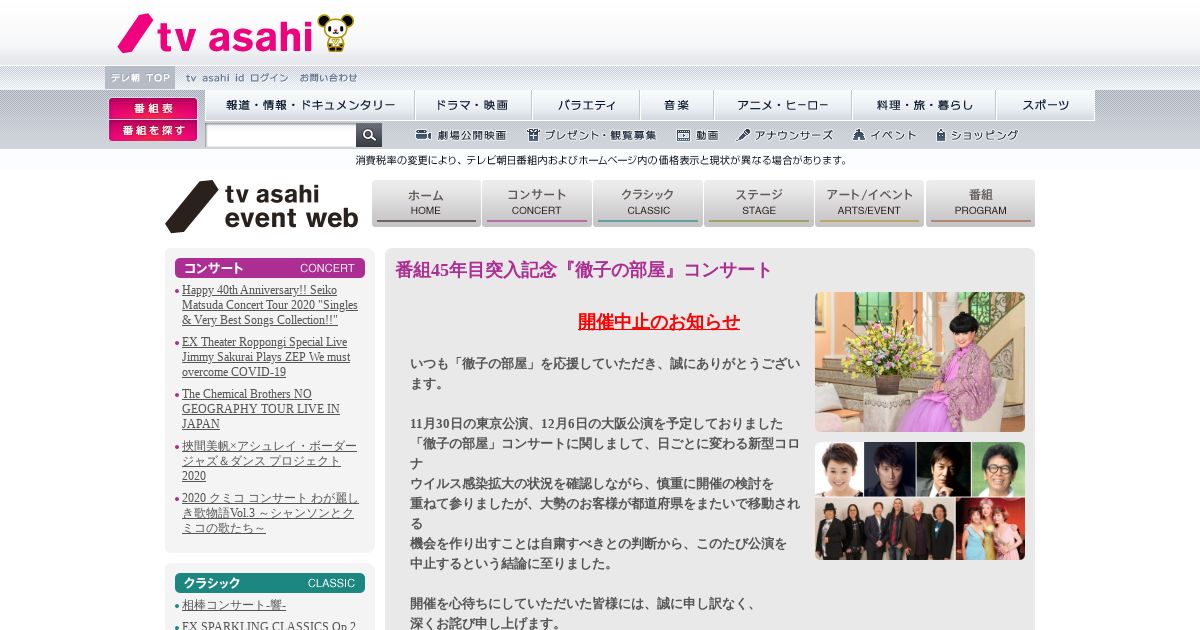Screen dimensions: 1200x630
Task: Open プレゼント・観覧募集 gift icon link
Action: point(592,135)
